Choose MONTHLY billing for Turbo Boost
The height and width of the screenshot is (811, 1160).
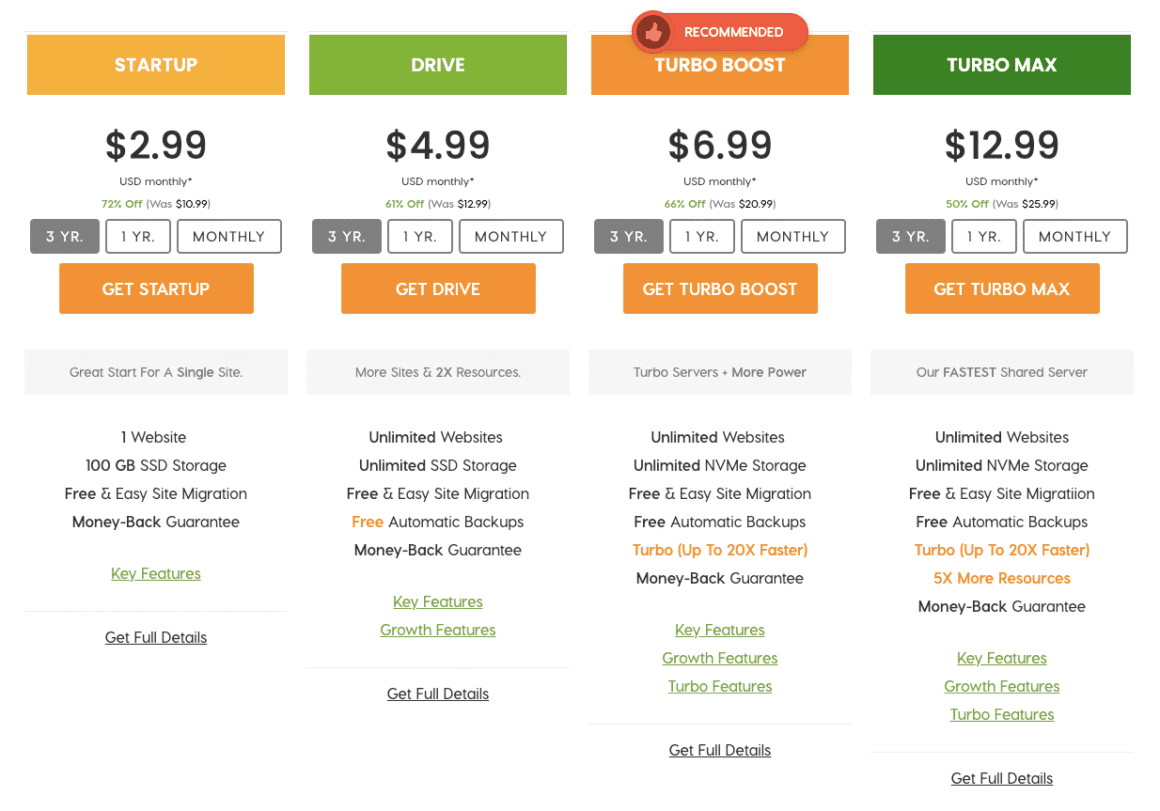[792, 237]
